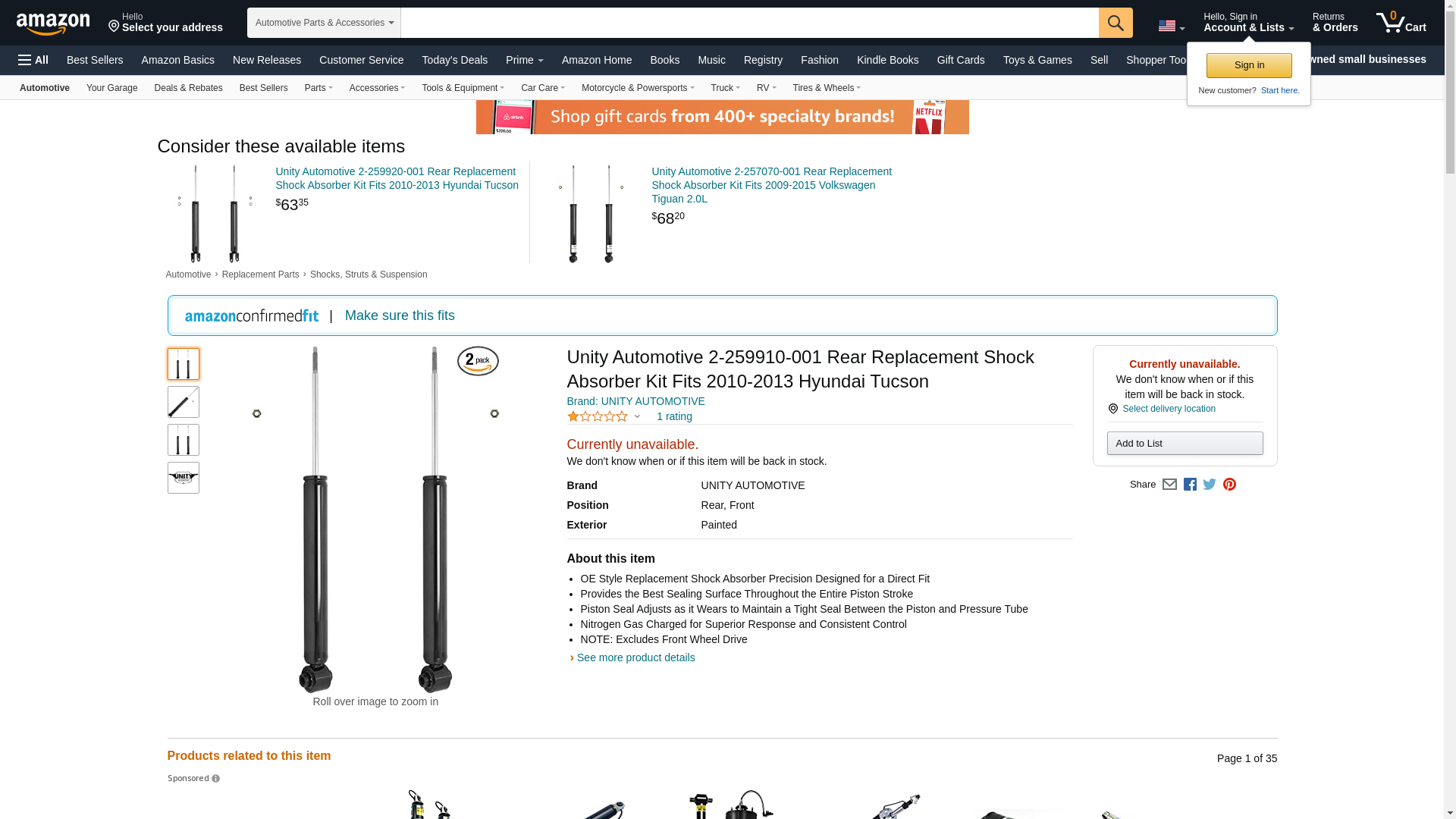Click the yellow Sign in button
The width and height of the screenshot is (1456, 819).
1249,65
